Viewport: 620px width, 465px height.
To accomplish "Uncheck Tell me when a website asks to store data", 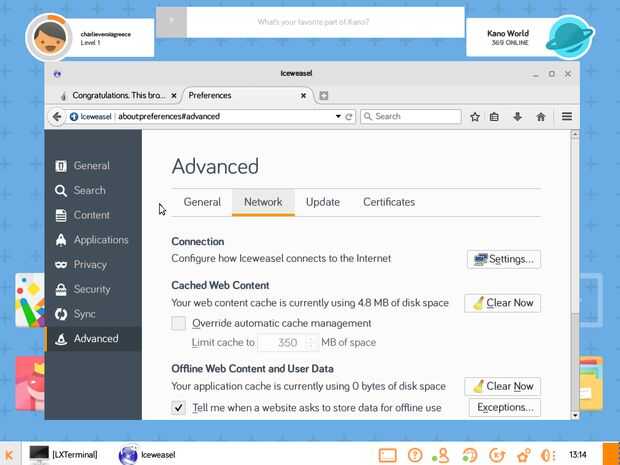I will coord(179,408).
